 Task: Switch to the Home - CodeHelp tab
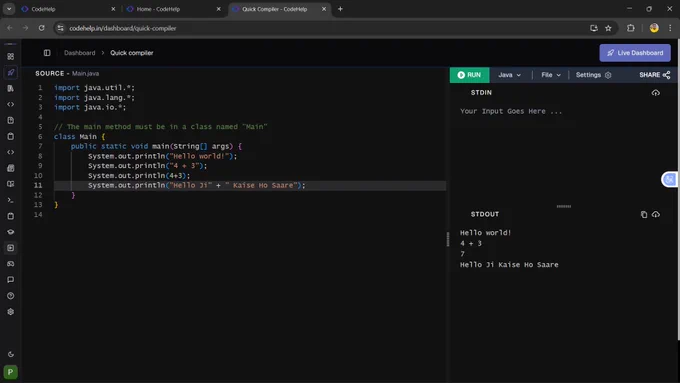point(173,9)
